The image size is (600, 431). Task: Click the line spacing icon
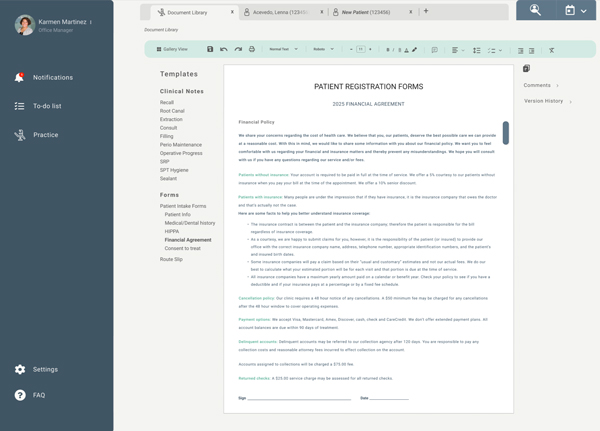point(476,50)
